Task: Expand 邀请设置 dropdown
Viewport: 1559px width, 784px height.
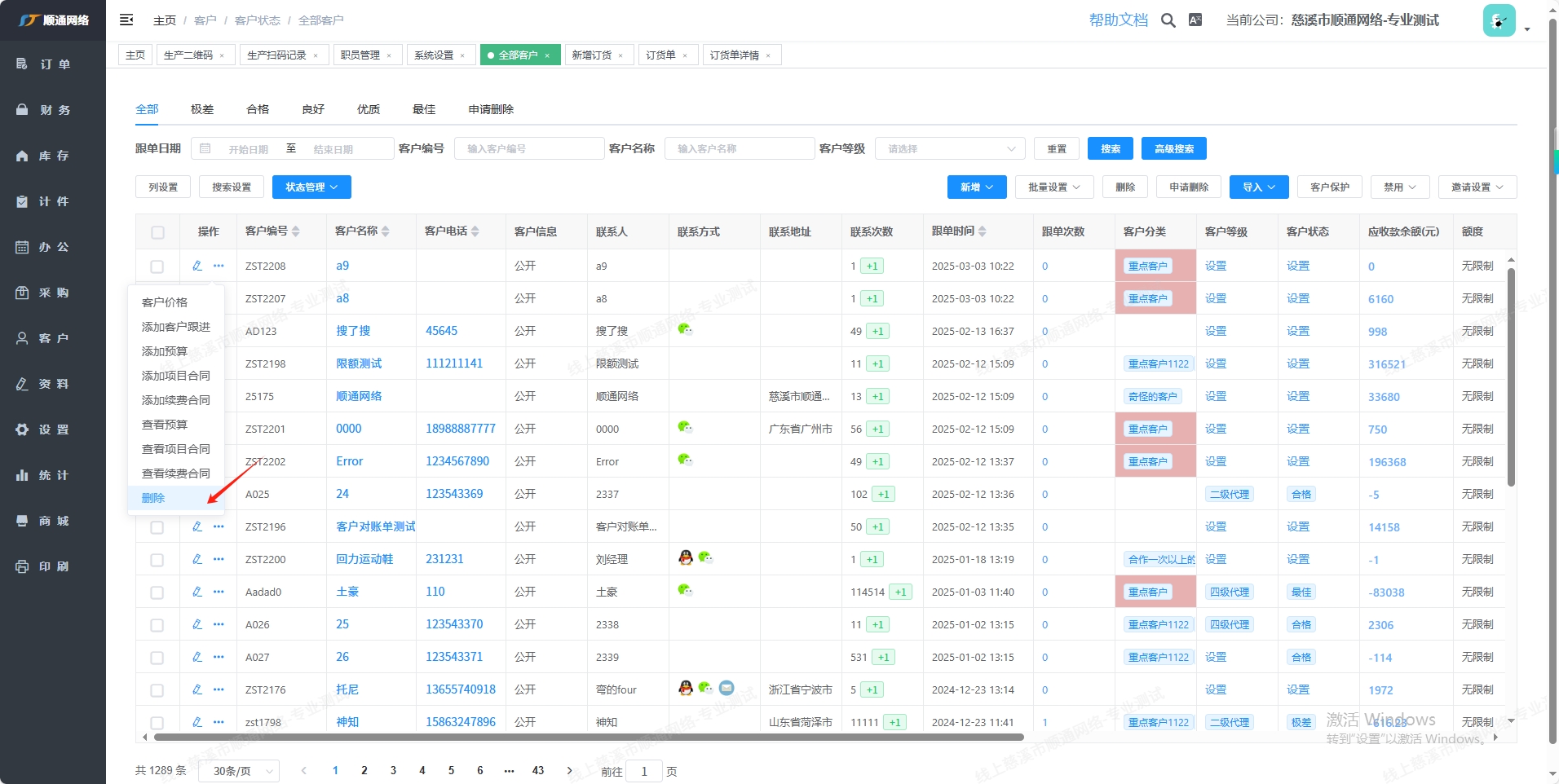Action: tap(1477, 187)
